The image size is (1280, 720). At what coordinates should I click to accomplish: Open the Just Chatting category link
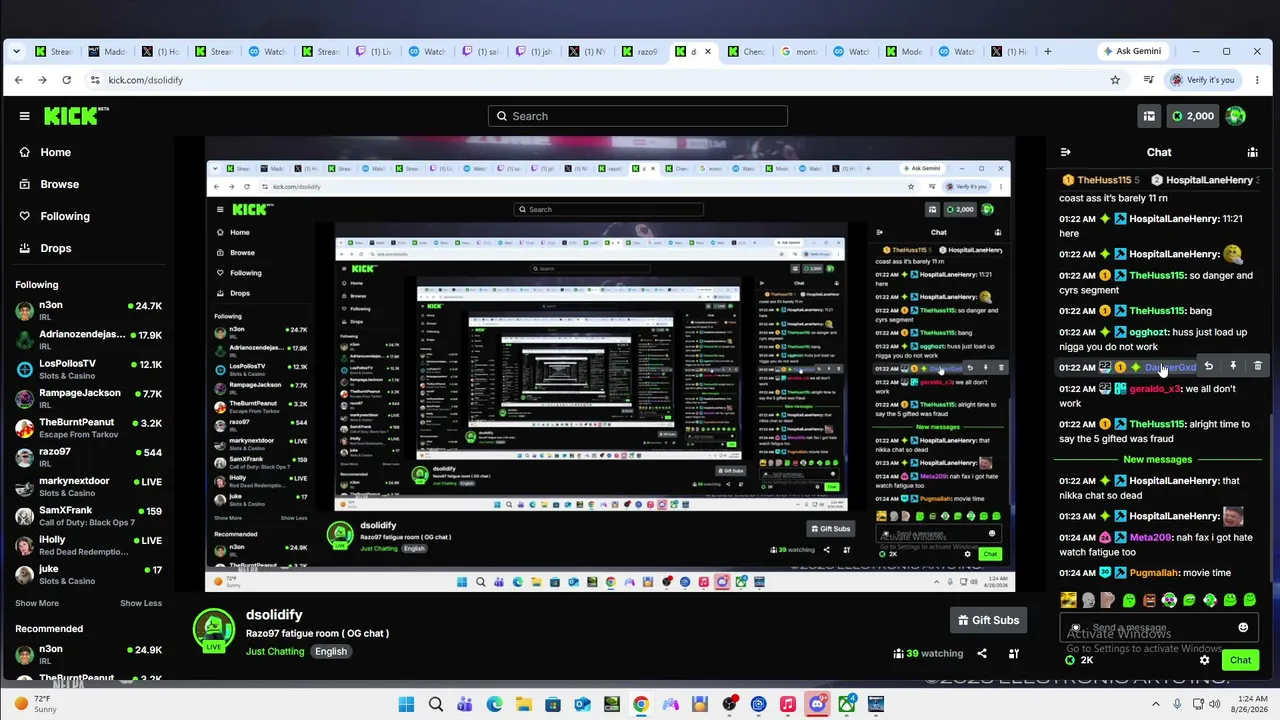(x=275, y=652)
